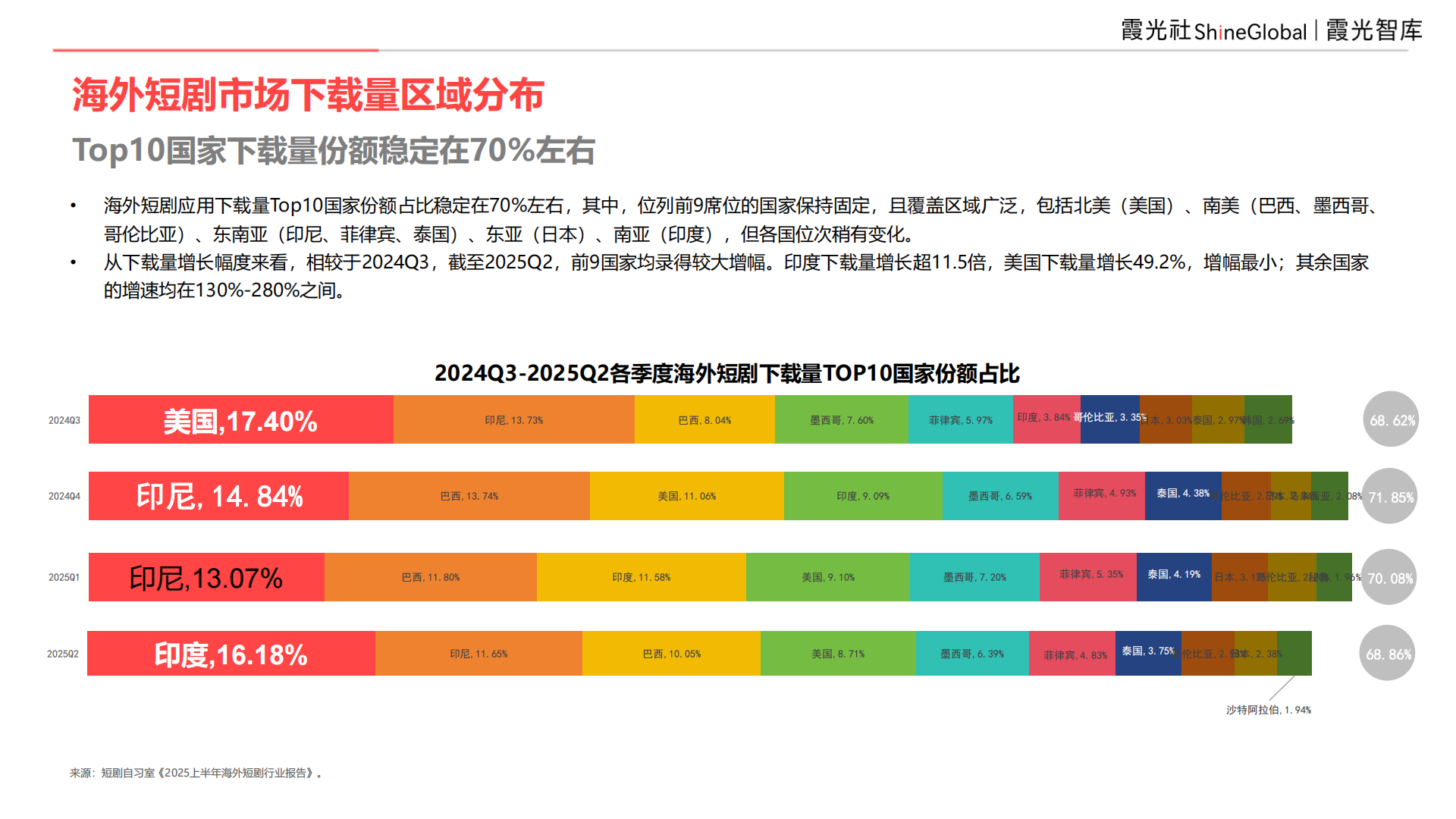Select the teal 墨西哥, 7.20% segment in 2025Q1

[x=974, y=577]
